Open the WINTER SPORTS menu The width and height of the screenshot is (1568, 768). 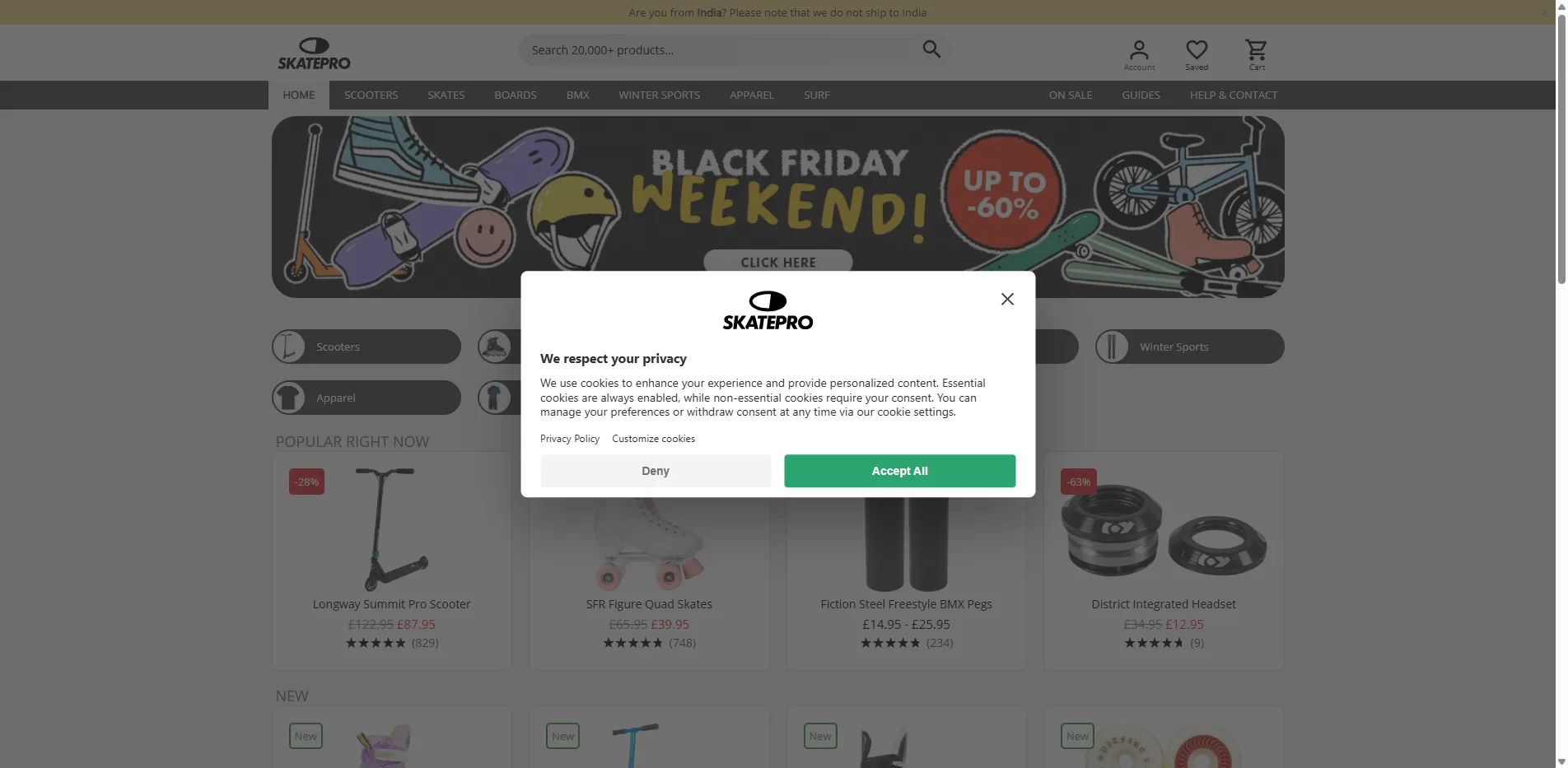(659, 95)
